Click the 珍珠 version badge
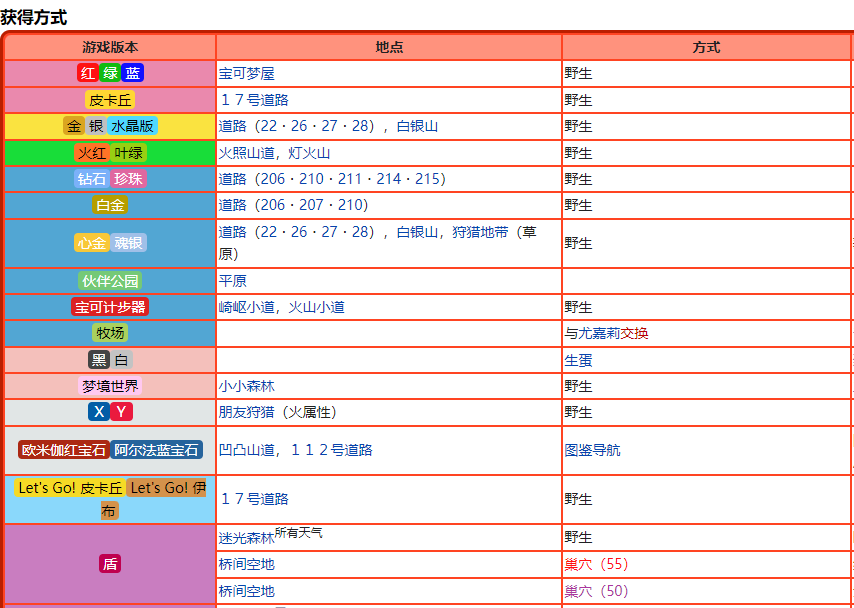Screen dimensions: 854x608 click(x=129, y=179)
